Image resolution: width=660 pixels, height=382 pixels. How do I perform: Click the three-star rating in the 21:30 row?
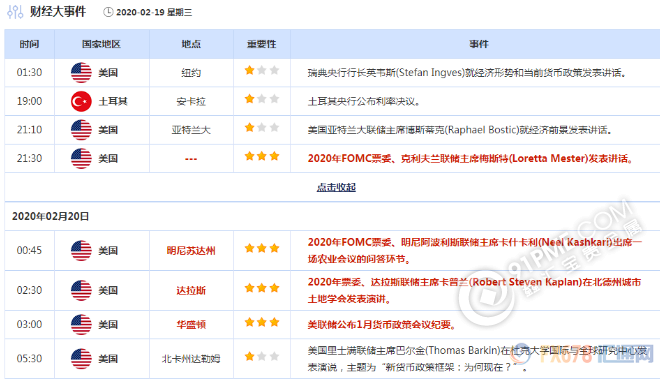click(x=262, y=156)
